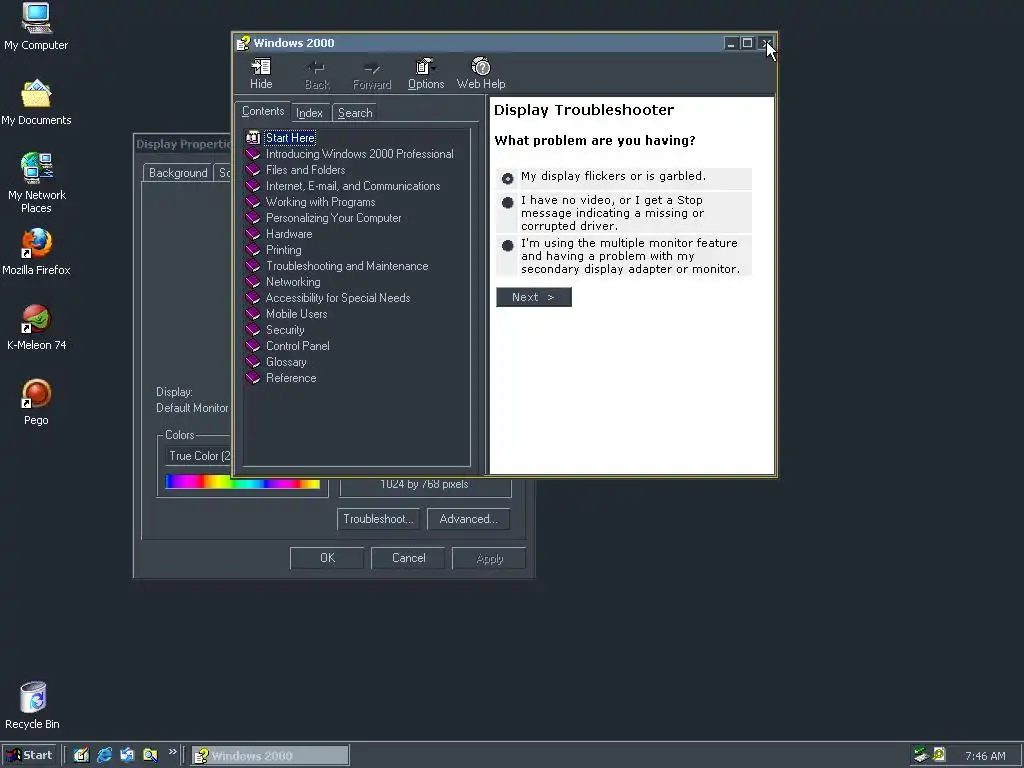
Task: Select 'My display flickers or is garbled' option
Action: pos(507,178)
